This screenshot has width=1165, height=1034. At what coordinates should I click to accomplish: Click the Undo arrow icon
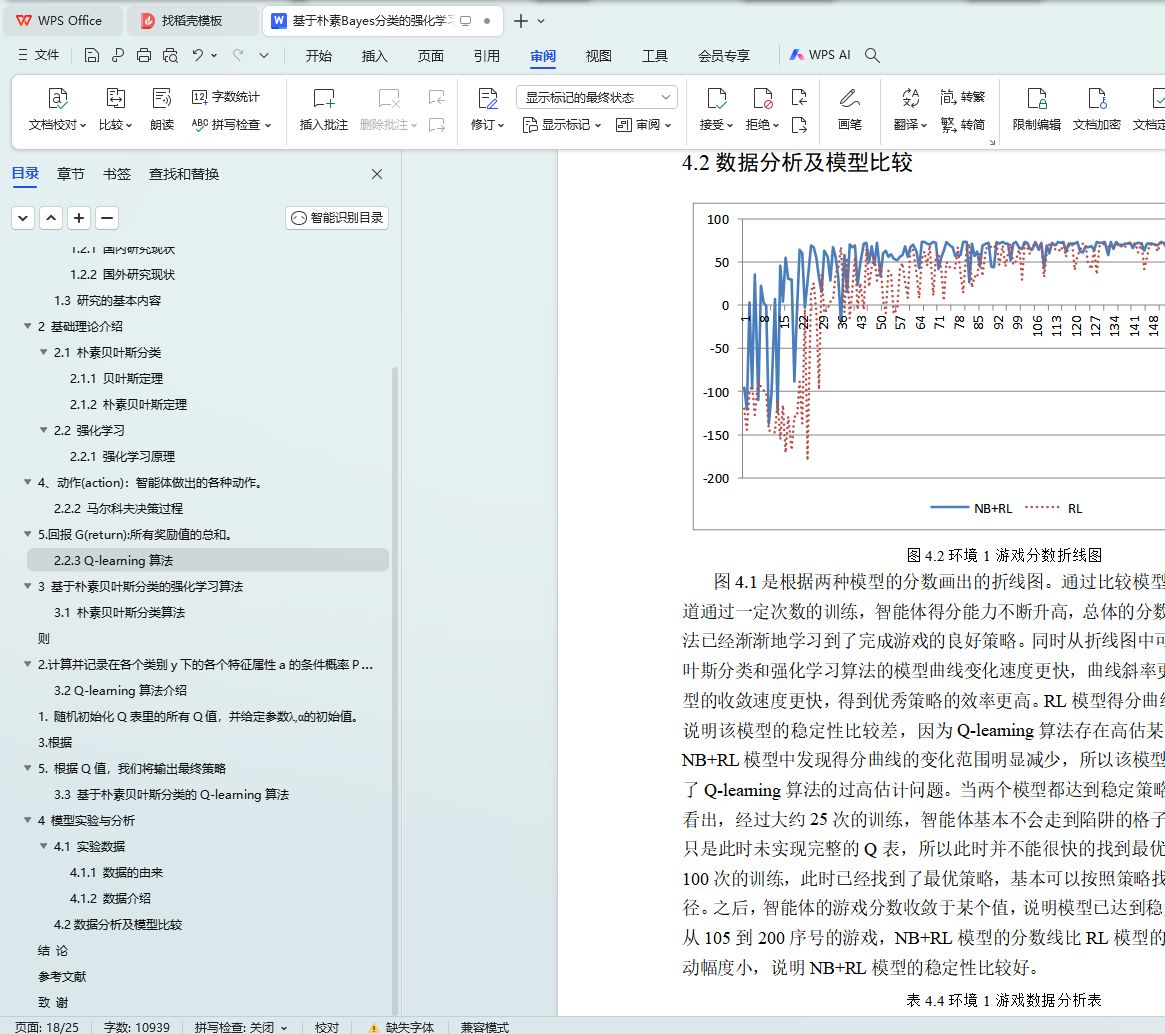click(x=198, y=55)
